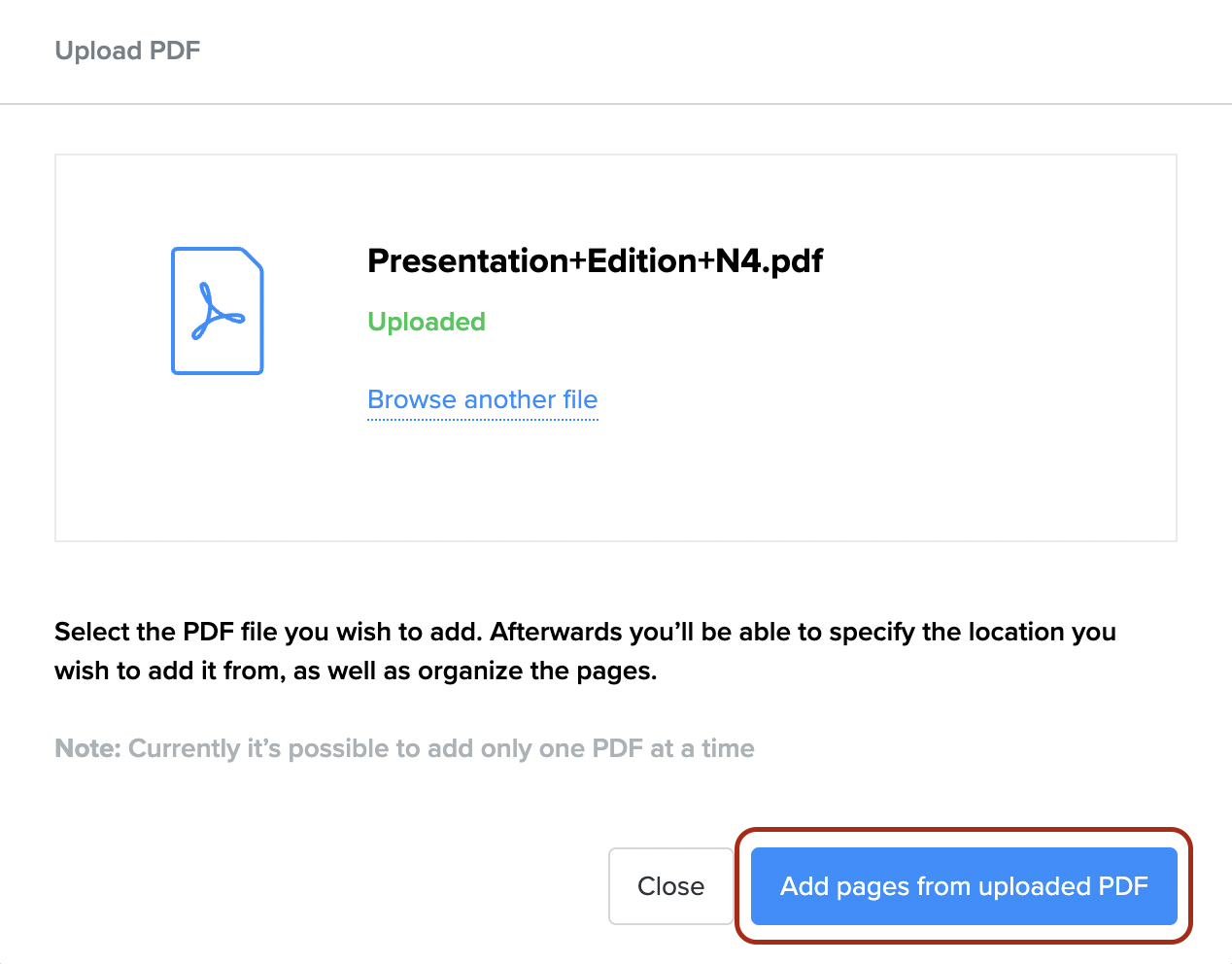The width and height of the screenshot is (1232, 964).
Task: Click the folded corner of the PDF icon
Action: click(x=252, y=259)
